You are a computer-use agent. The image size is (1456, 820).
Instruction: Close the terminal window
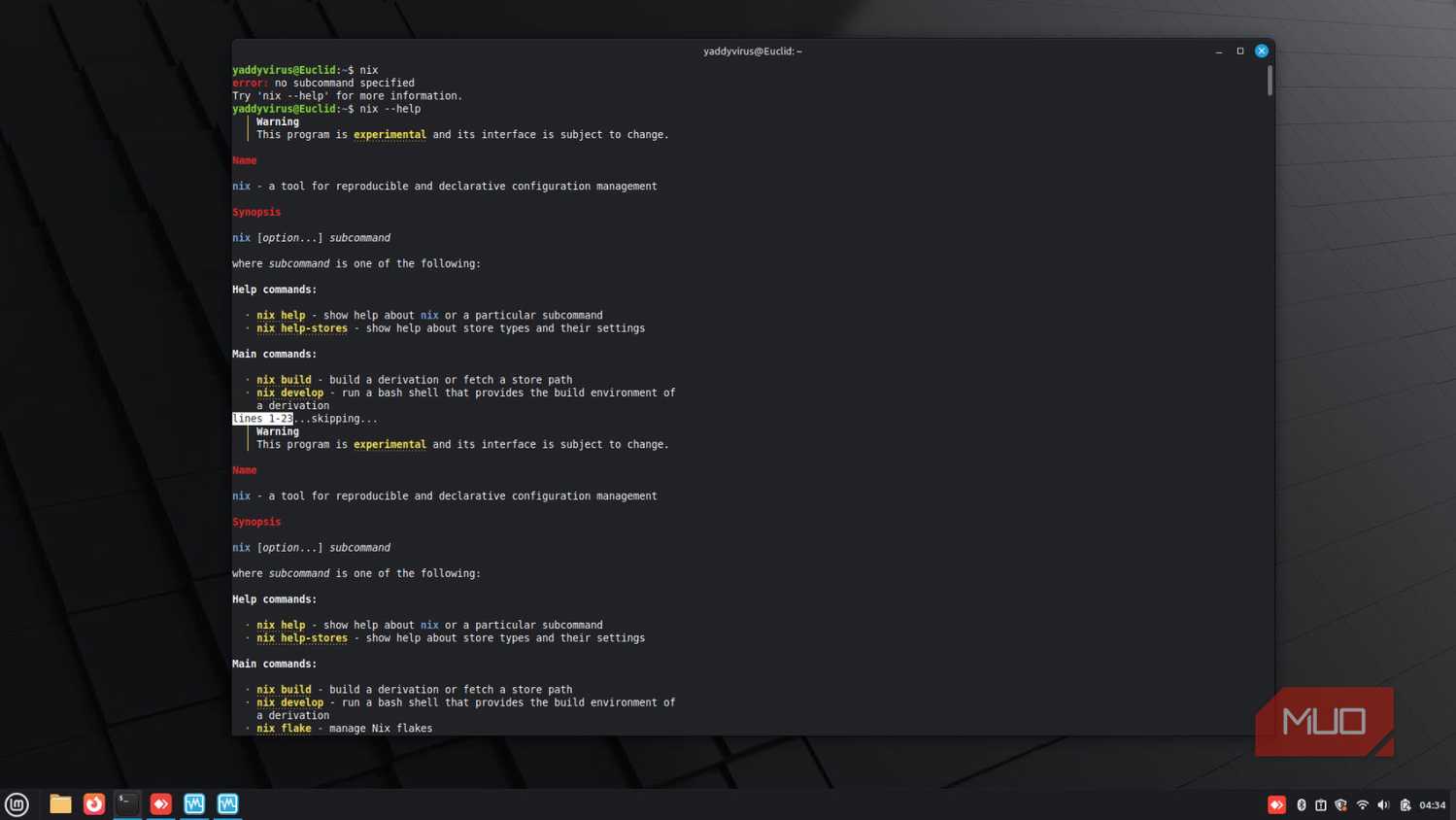tap(1262, 51)
